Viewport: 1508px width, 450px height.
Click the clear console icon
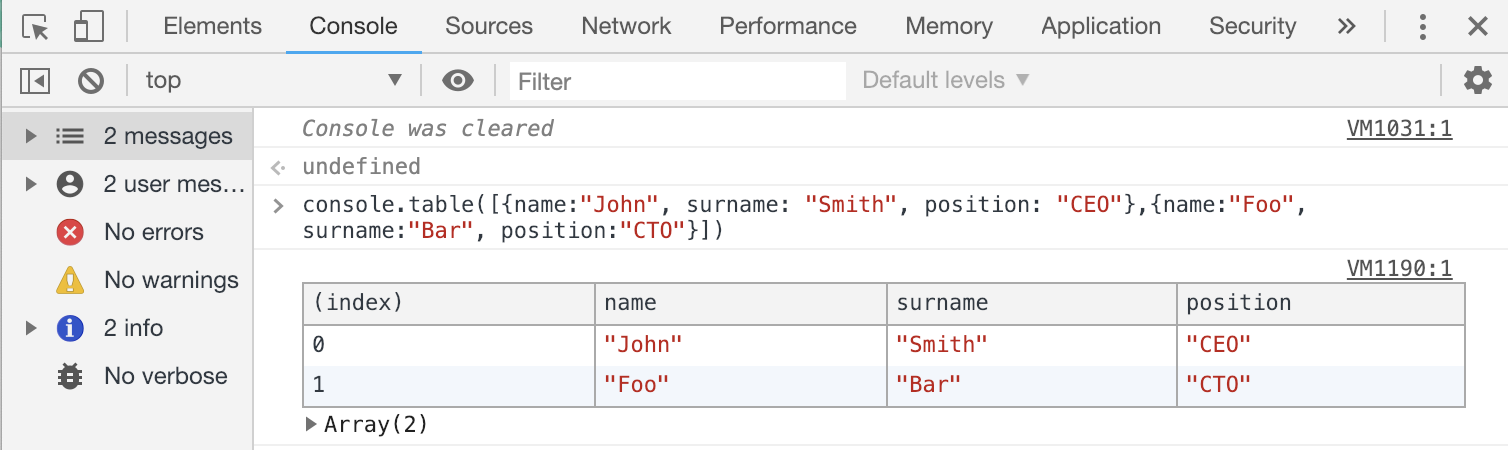[x=91, y=81]
